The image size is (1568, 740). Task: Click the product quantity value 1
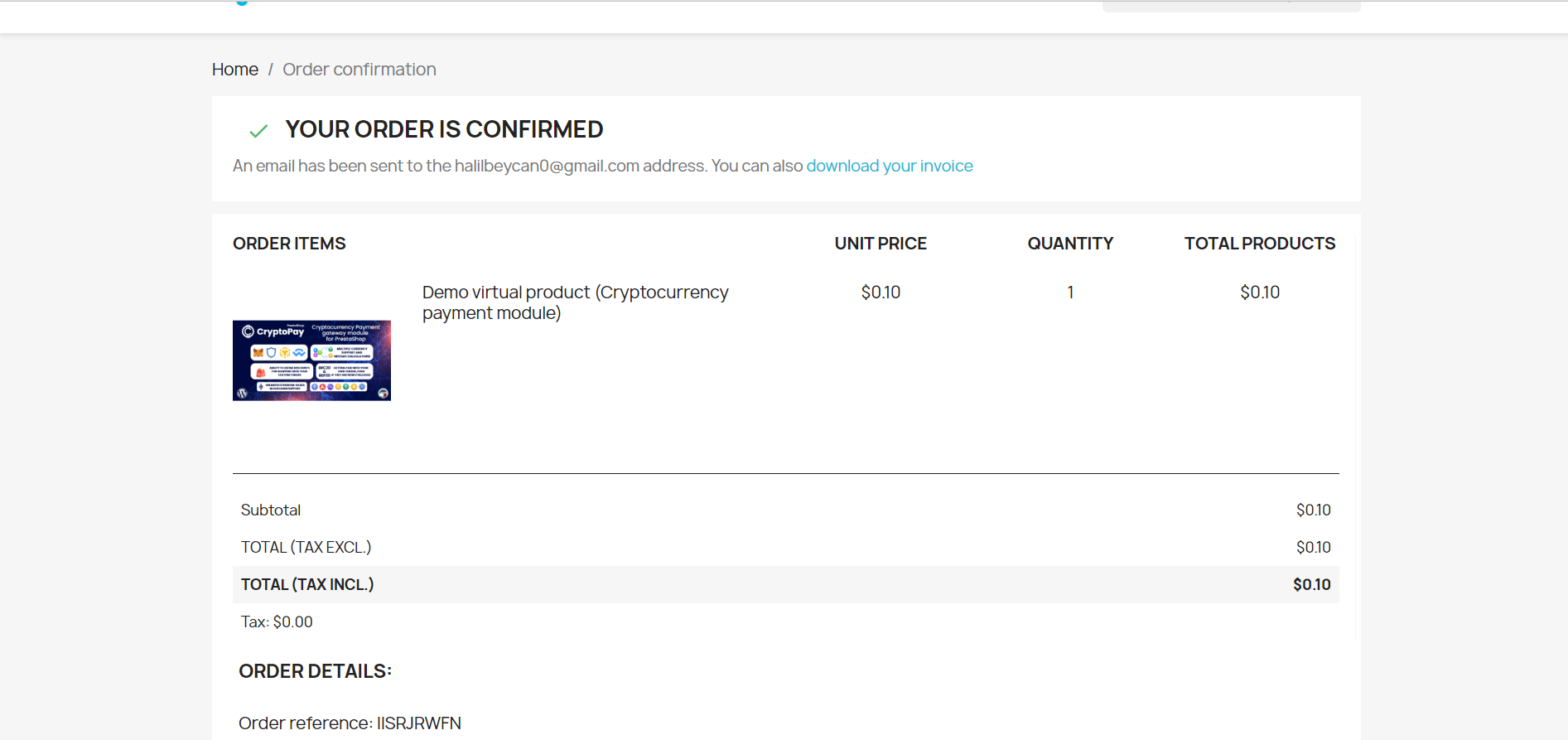pos(1070,293)
